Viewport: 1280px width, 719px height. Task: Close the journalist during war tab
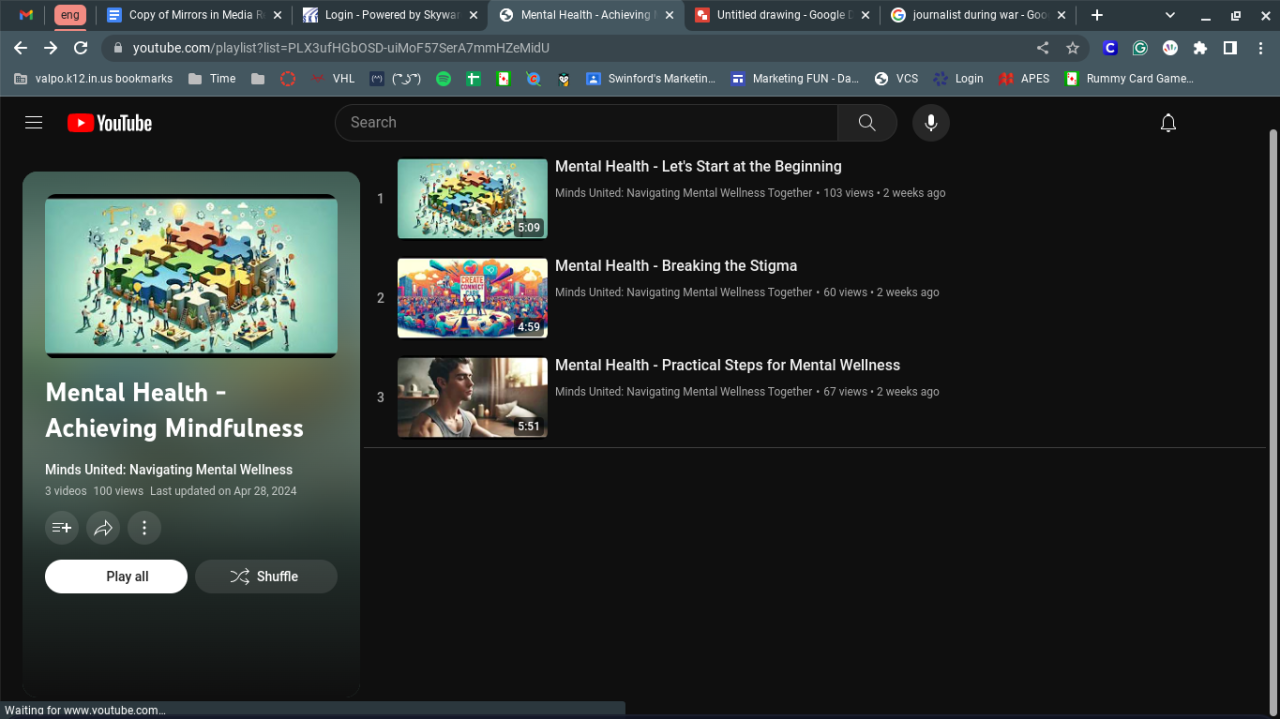(1062, 15)
